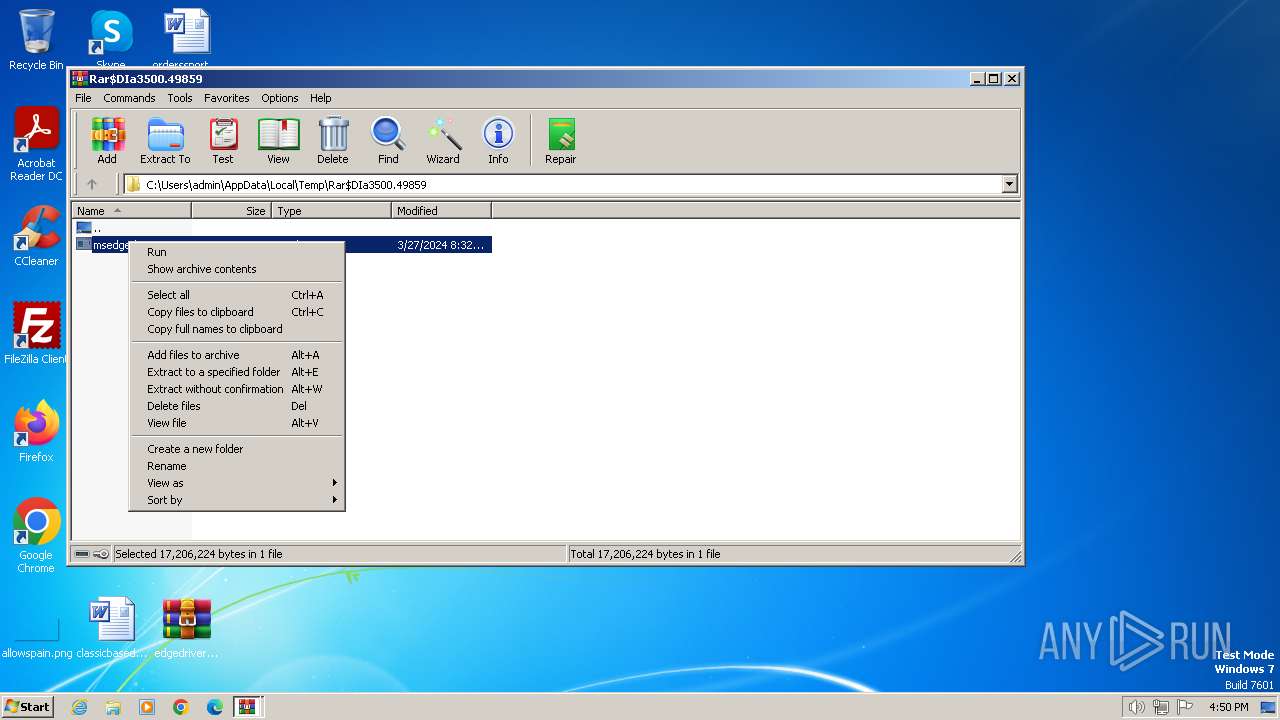Choose Delete files entry
This screenshot has width=1280, height=720.
(238, 406)
